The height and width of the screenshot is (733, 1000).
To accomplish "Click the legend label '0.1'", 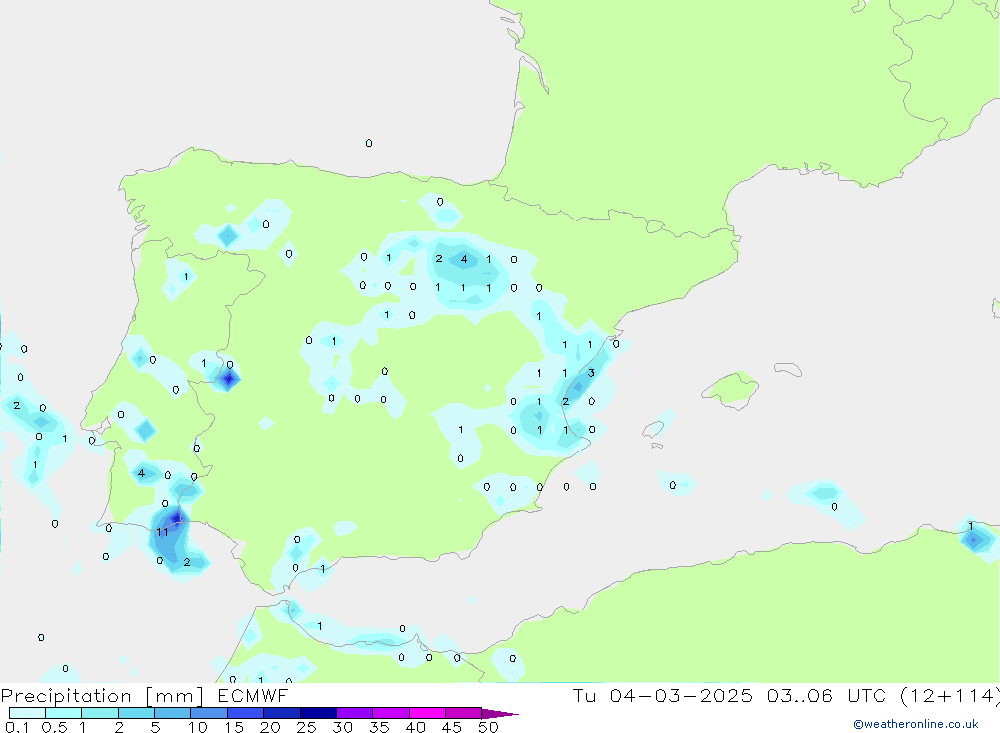I will (17, 727).
